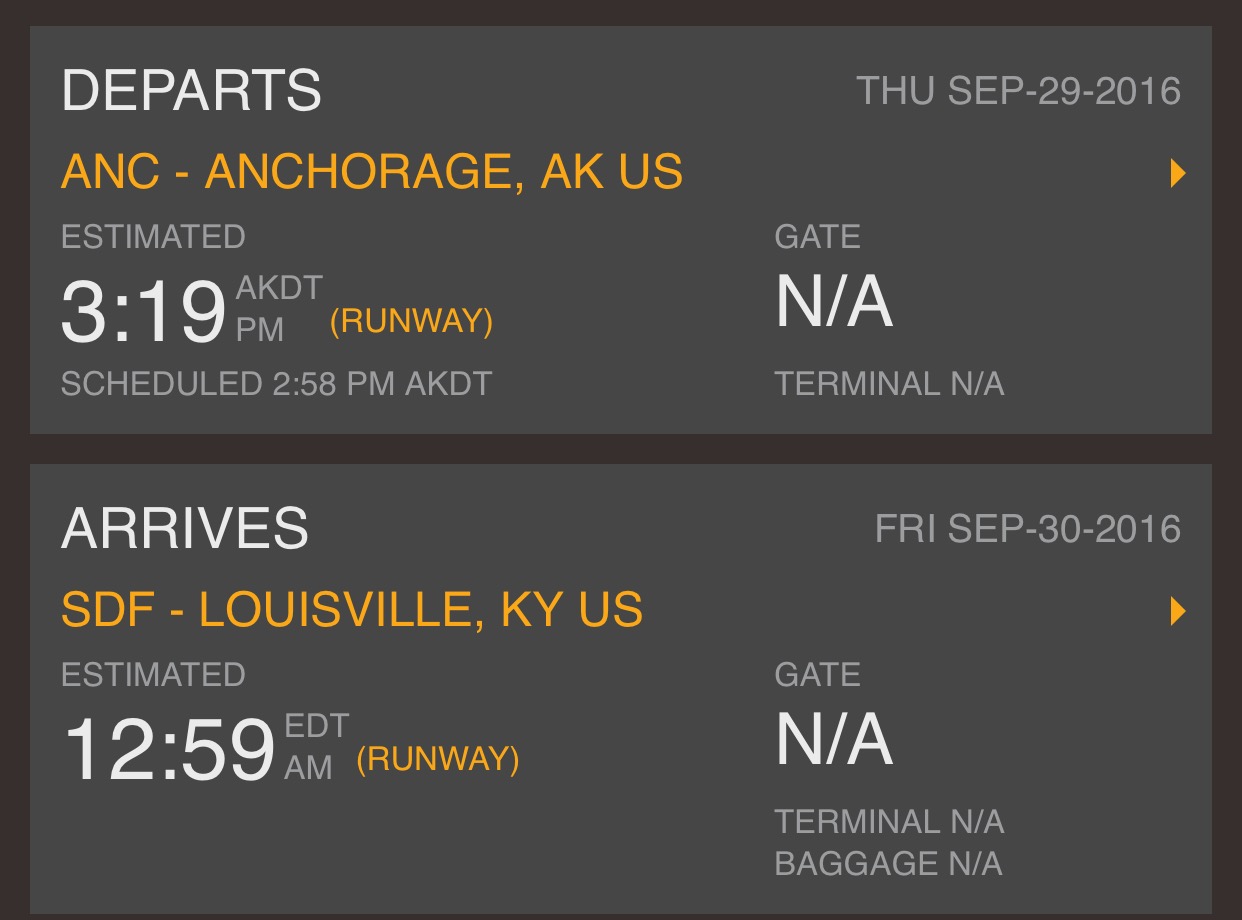Open the Anchorage departure airport arrow
Viewport: 1242px width, 920px height.
coord(1178,173)
